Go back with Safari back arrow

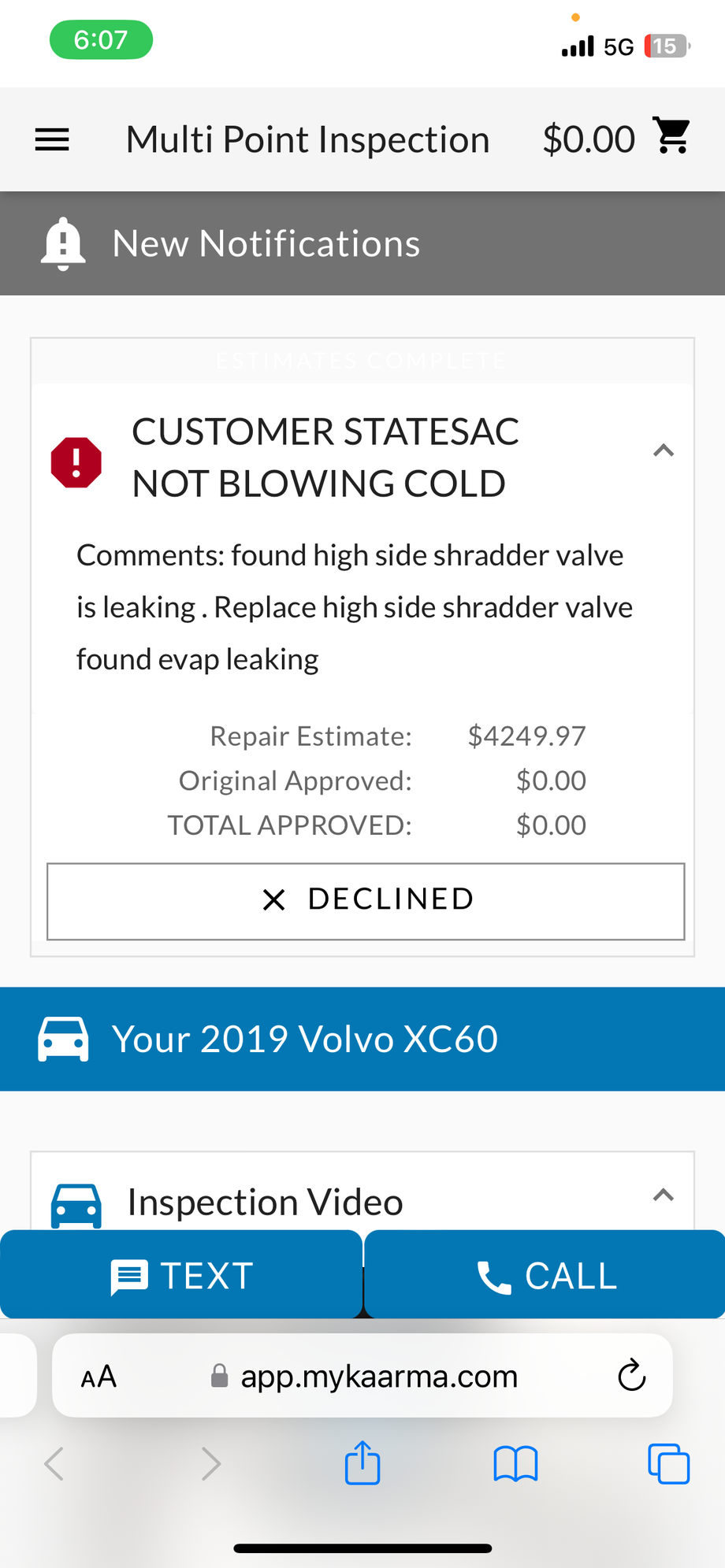click(54, 1464)
